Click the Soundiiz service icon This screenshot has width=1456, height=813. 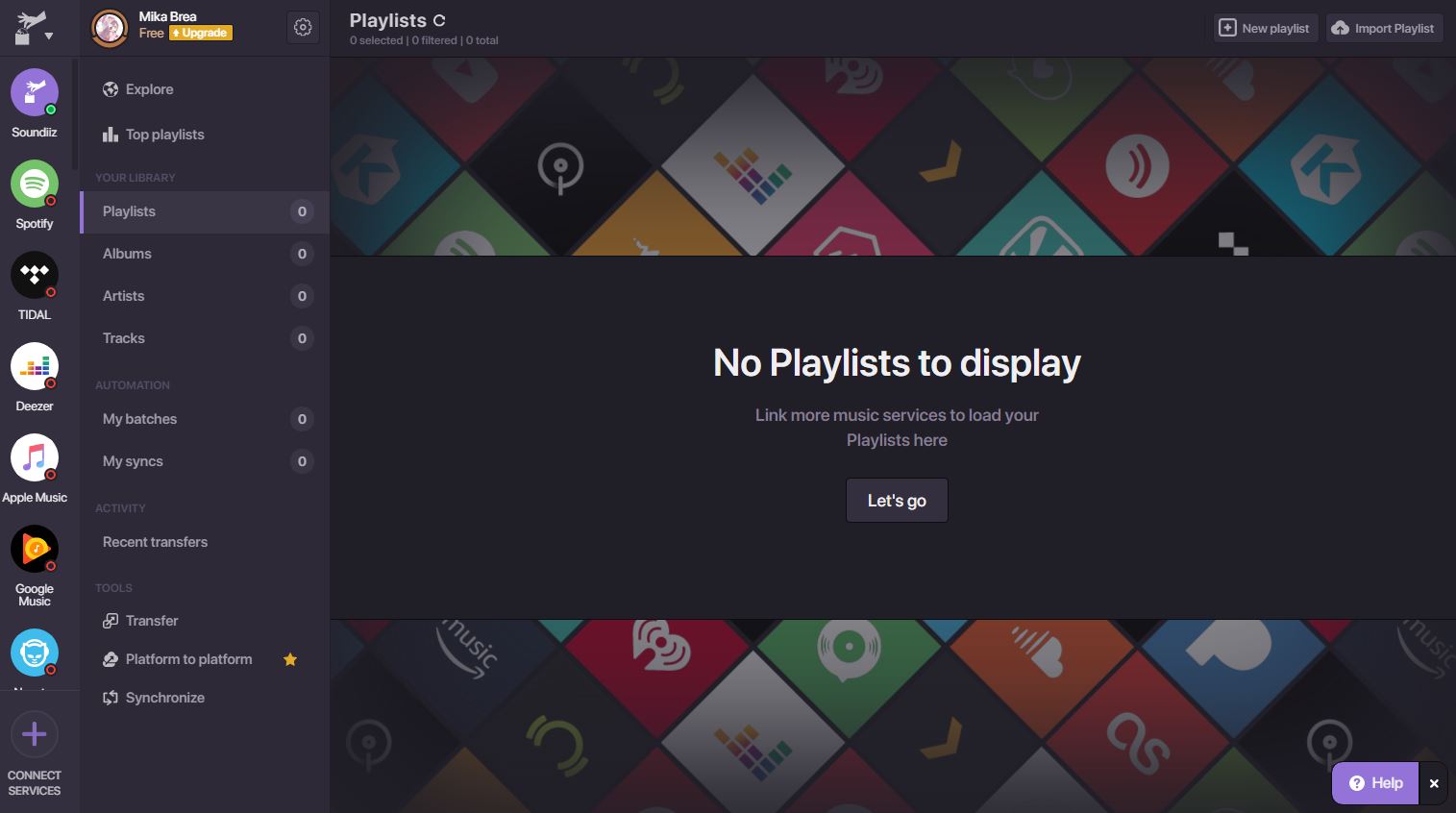pos(35,92)
